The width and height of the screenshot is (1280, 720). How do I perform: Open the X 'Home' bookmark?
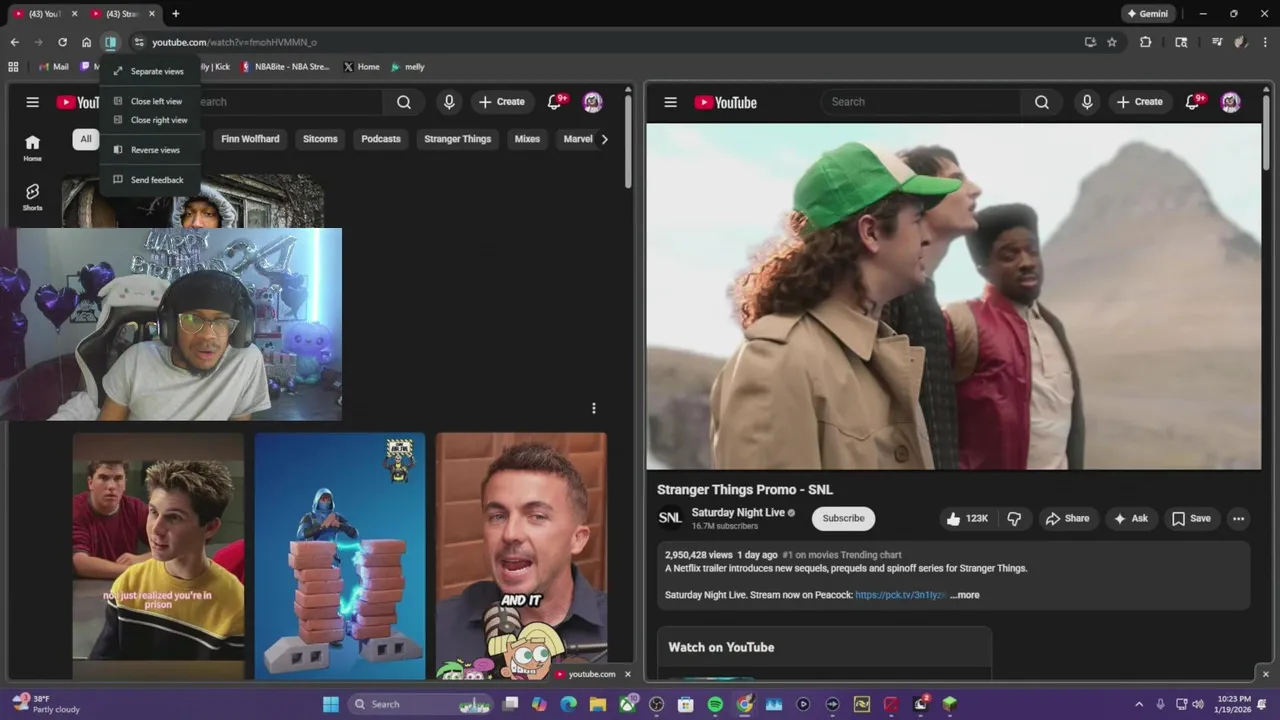(x=361, y=67)
